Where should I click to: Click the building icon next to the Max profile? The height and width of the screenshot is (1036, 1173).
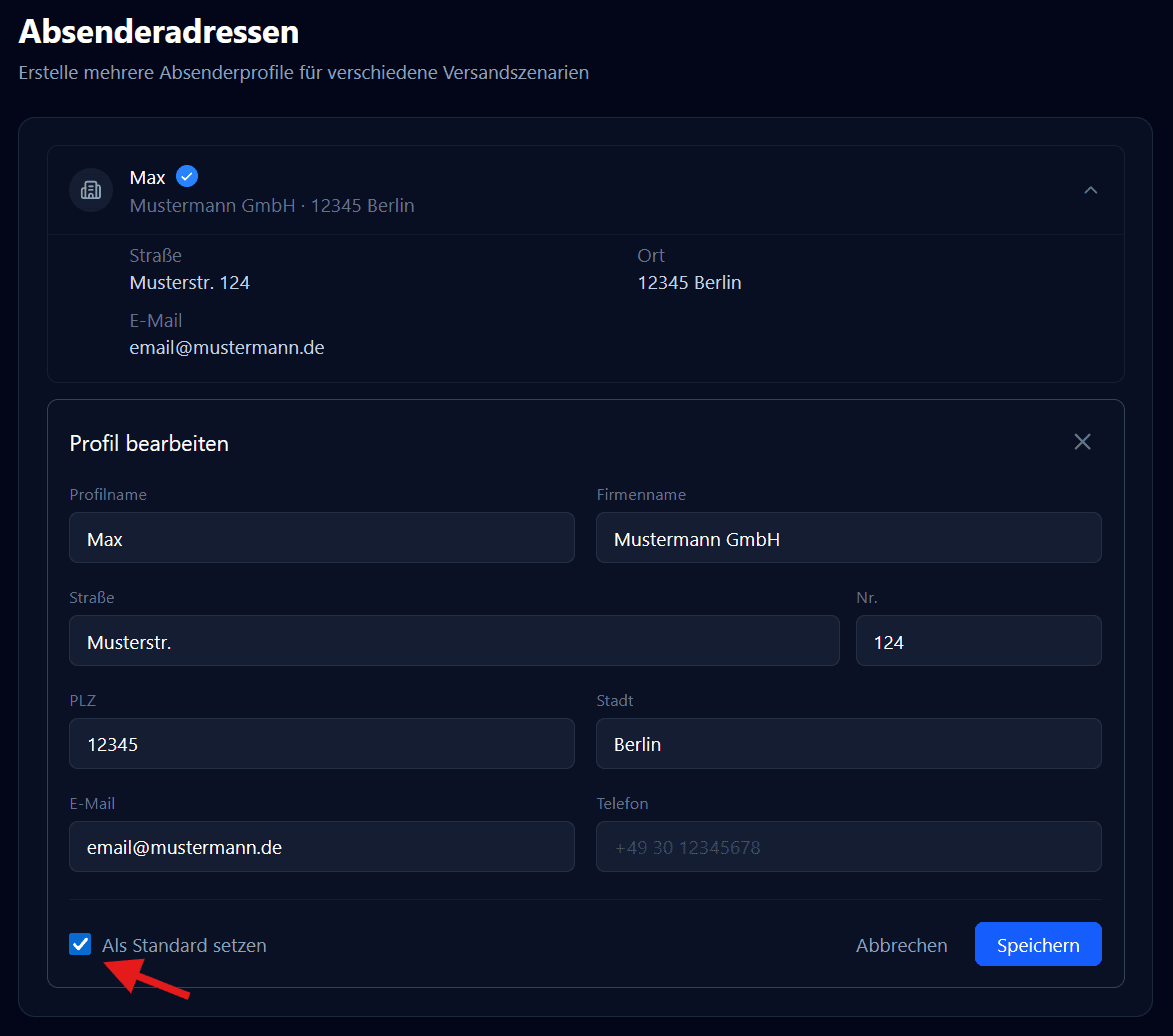[90, 190]
